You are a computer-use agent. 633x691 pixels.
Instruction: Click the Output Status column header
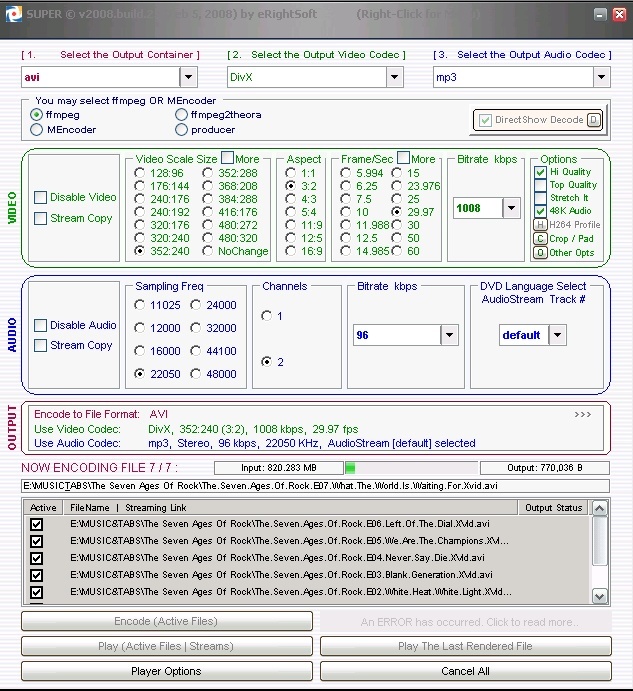click(553, 508)
